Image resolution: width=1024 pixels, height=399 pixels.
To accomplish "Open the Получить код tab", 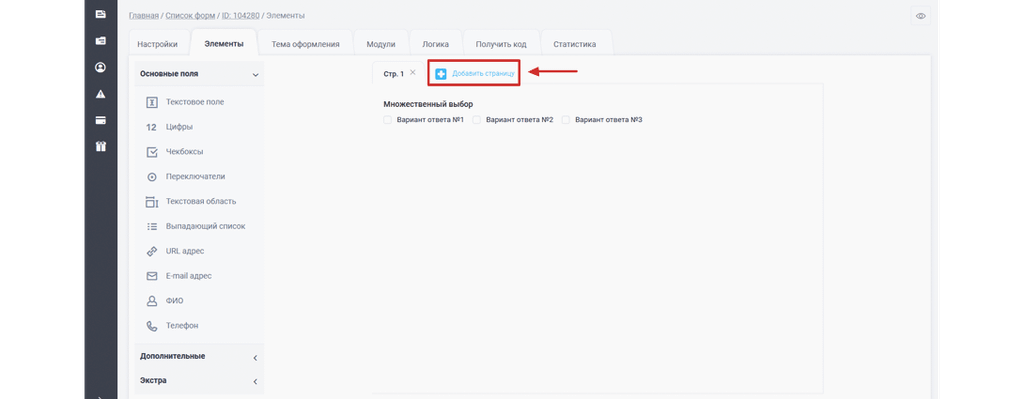I will tap(501, 44).
